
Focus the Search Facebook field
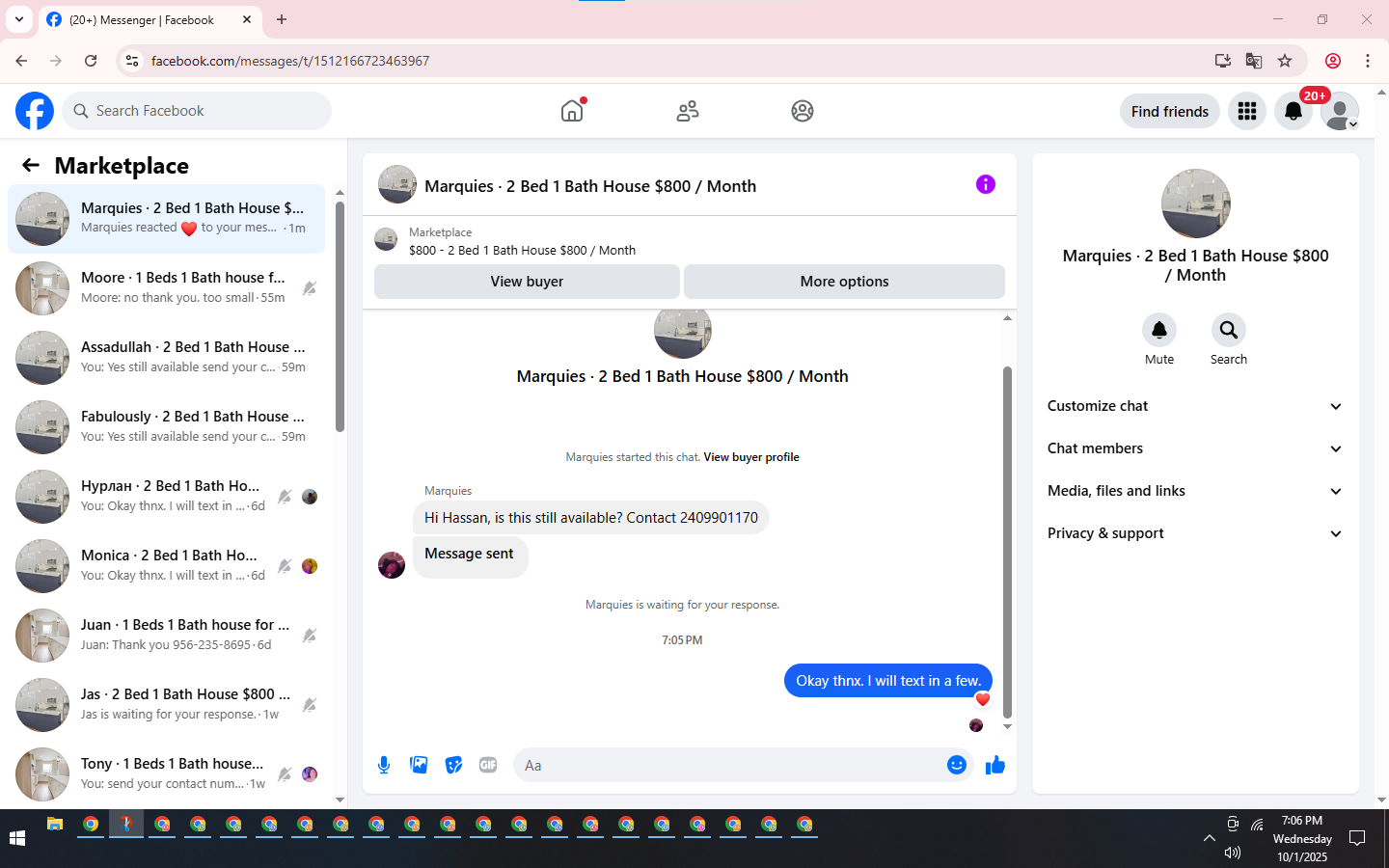197,111
